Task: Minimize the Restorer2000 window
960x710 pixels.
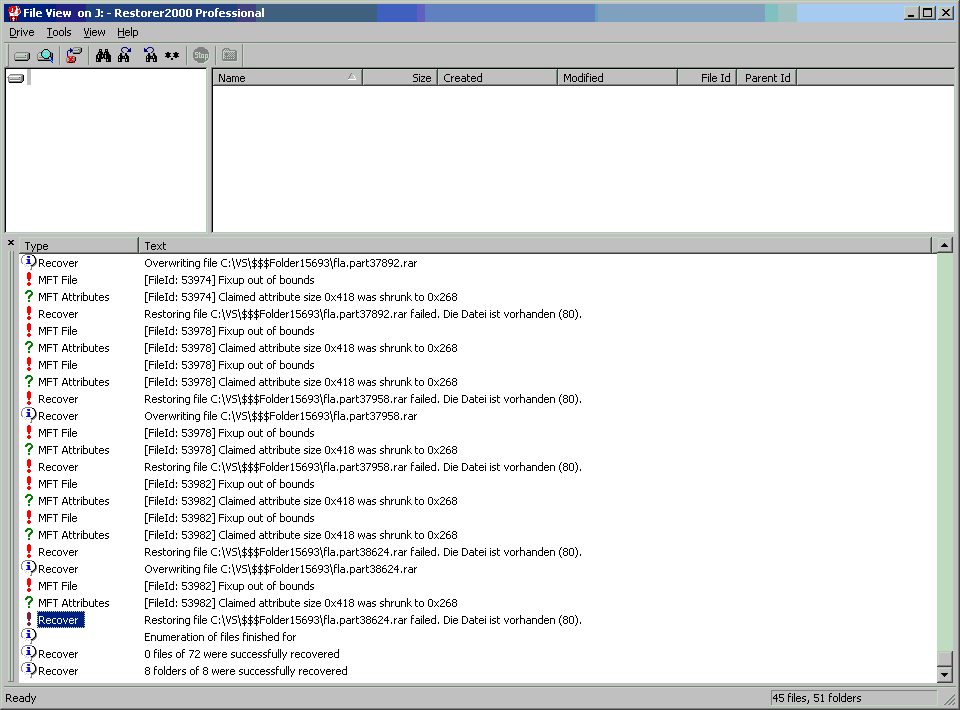Action: (911, 12)
